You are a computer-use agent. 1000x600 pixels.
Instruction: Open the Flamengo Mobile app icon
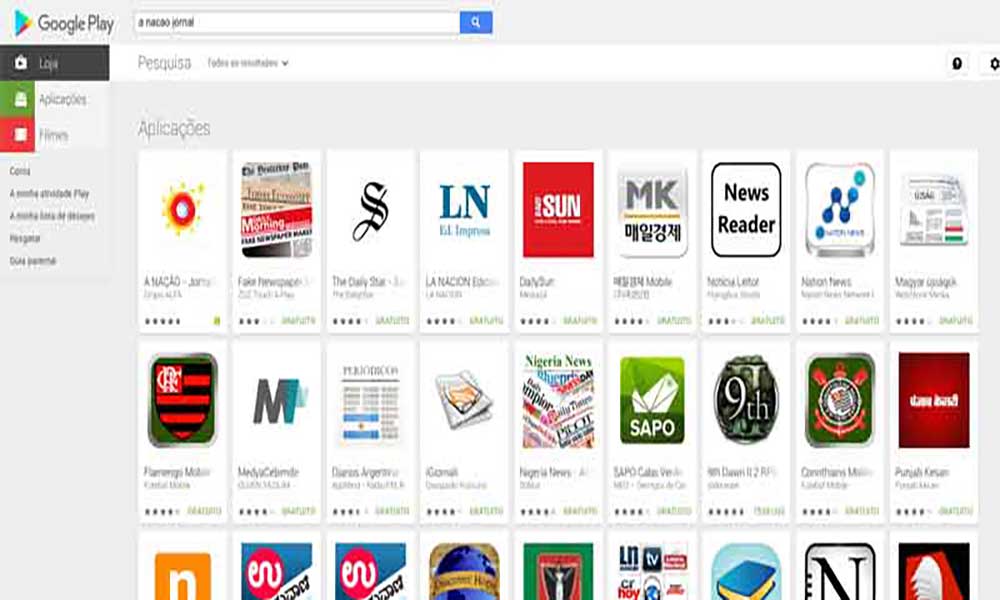click(x=182, y=400)
